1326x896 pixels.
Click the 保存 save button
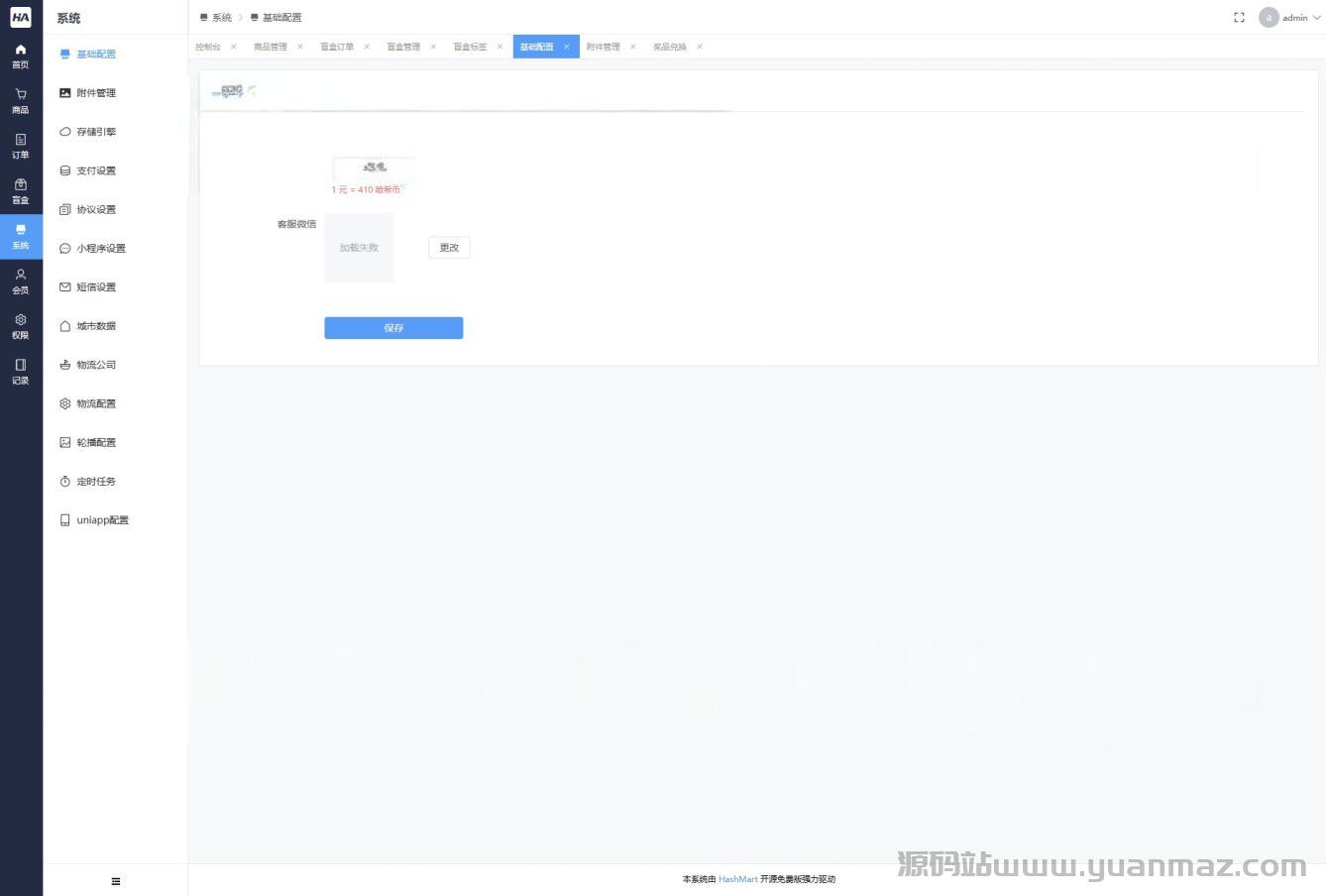[393, 328]
